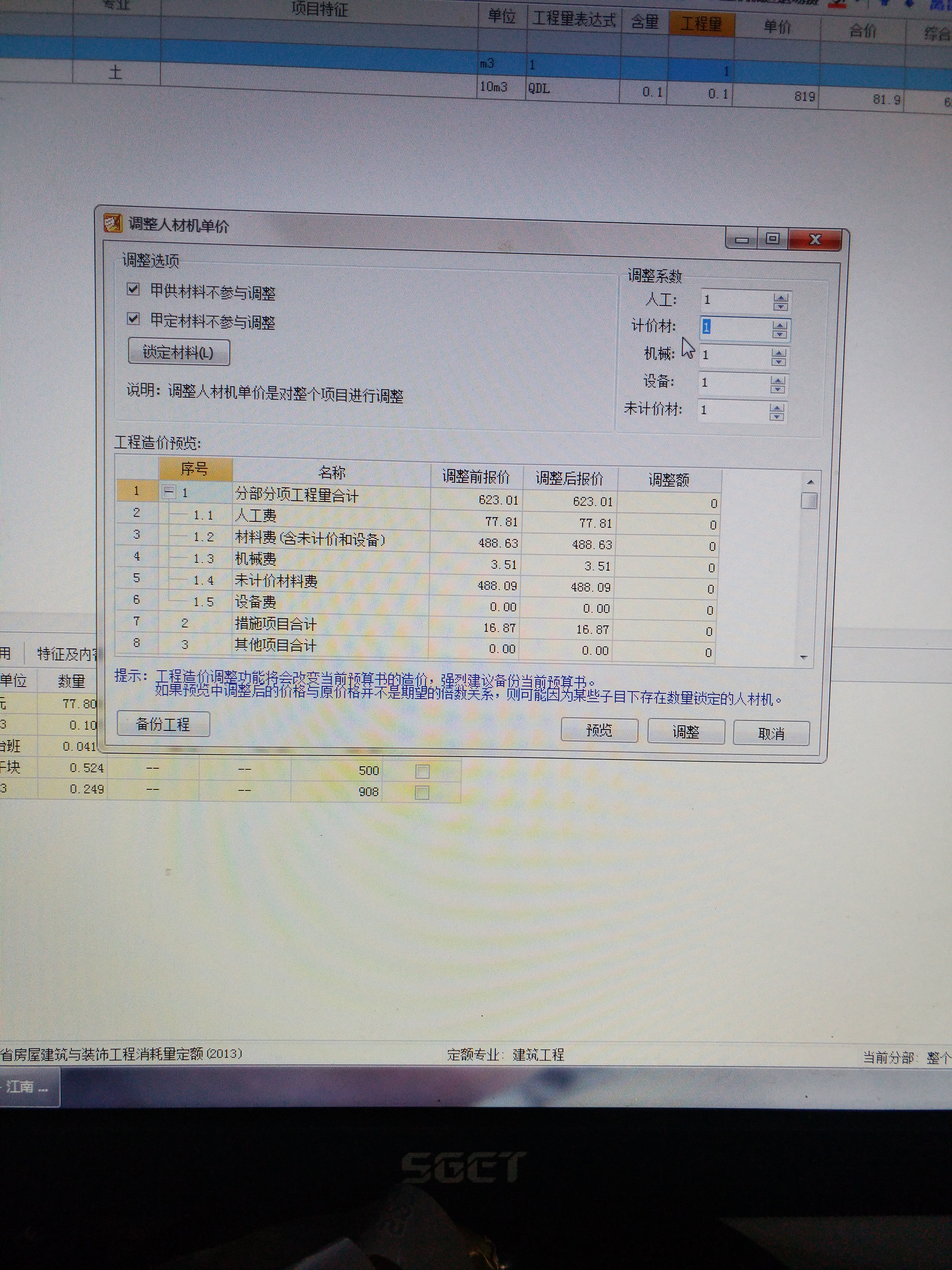
Task: Select the 设备费 row
Action: tap(416, 605)
